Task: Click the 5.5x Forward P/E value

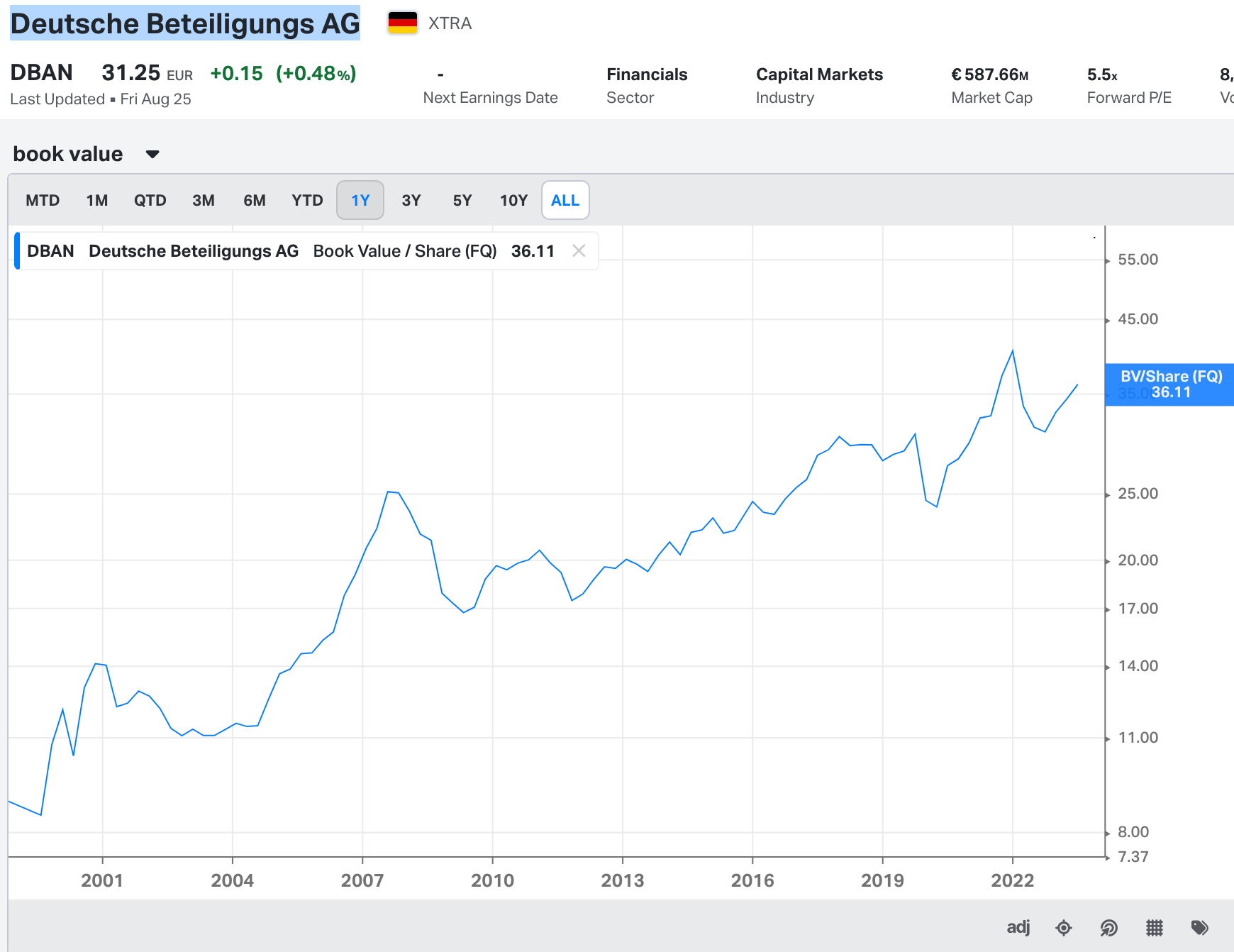Action: pyautogui.click(x=1102, y=74)
